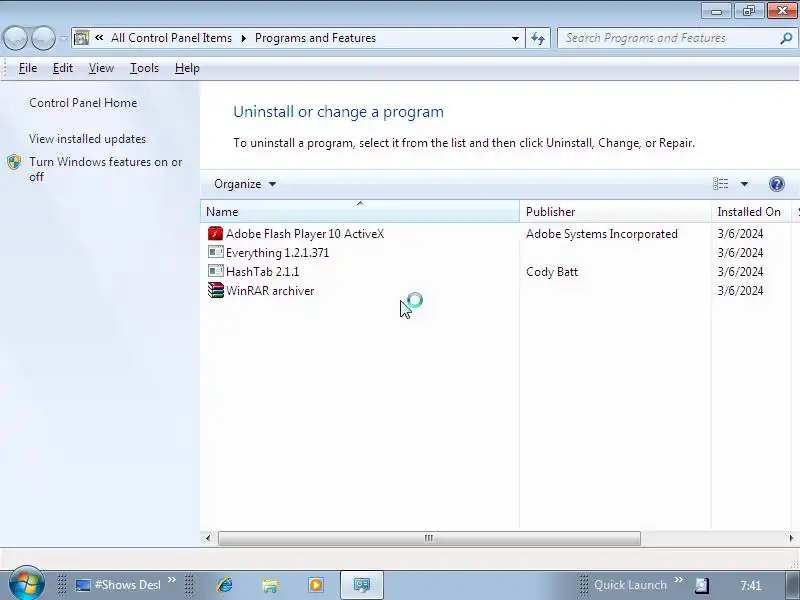
Task: Navigate to All Control Panel Items breadcrumb
Action: (171, 38)
